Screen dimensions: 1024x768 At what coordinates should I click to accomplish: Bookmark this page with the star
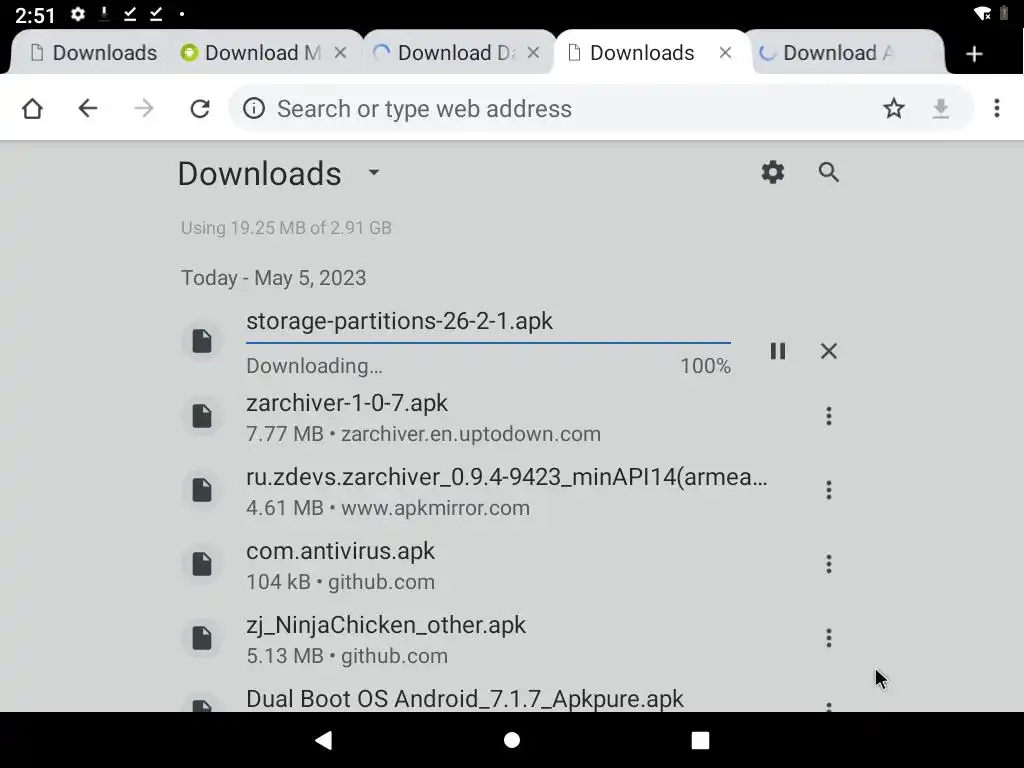click(893, 108)
